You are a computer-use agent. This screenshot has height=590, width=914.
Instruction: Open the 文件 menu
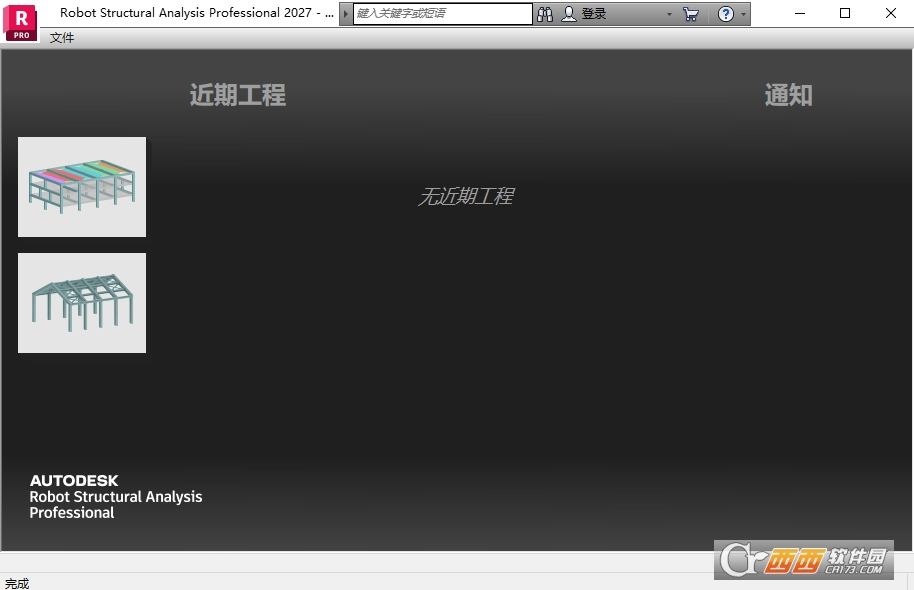(62, 38)
